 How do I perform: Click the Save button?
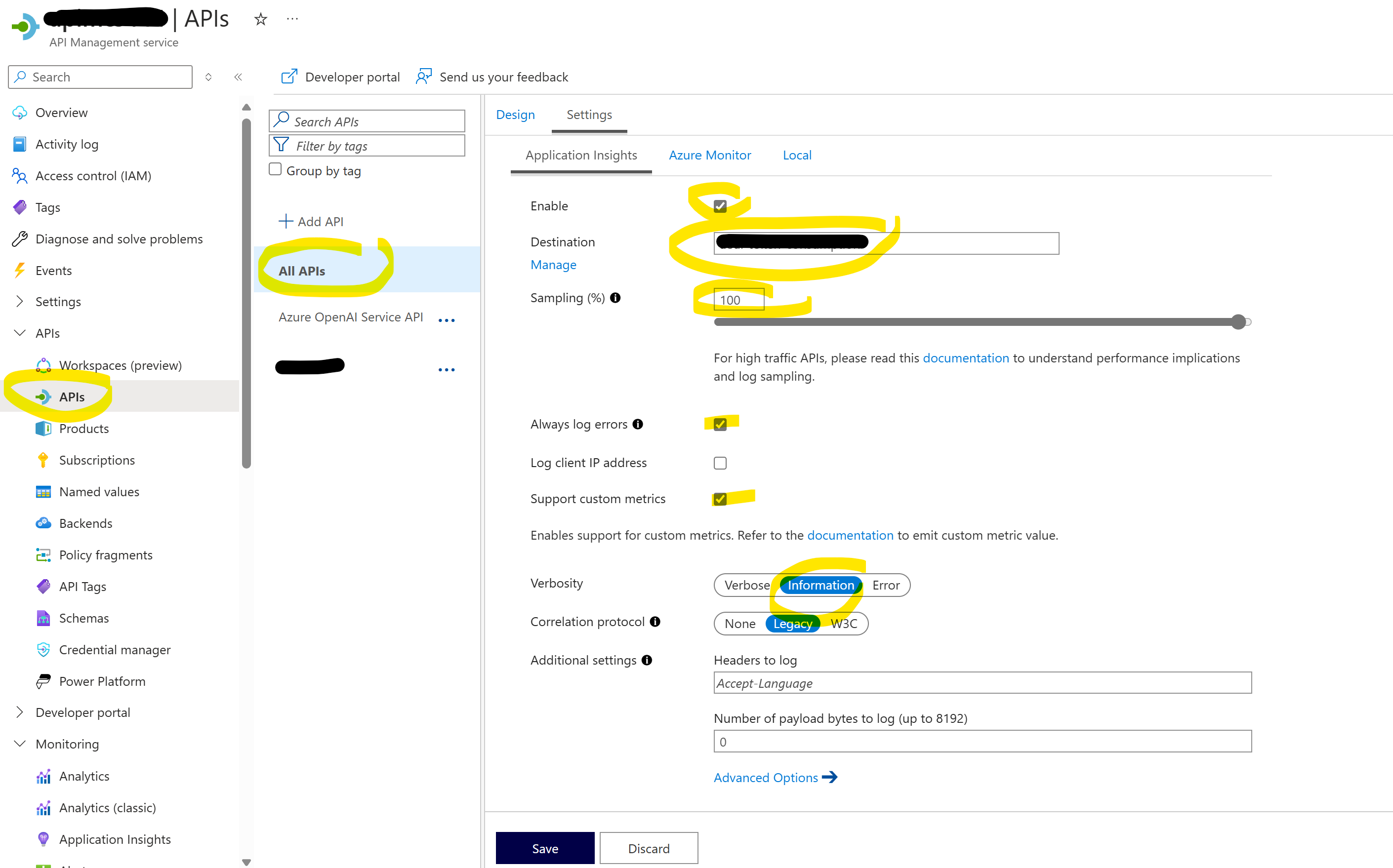pyautogui.click(x=545, y=848)
